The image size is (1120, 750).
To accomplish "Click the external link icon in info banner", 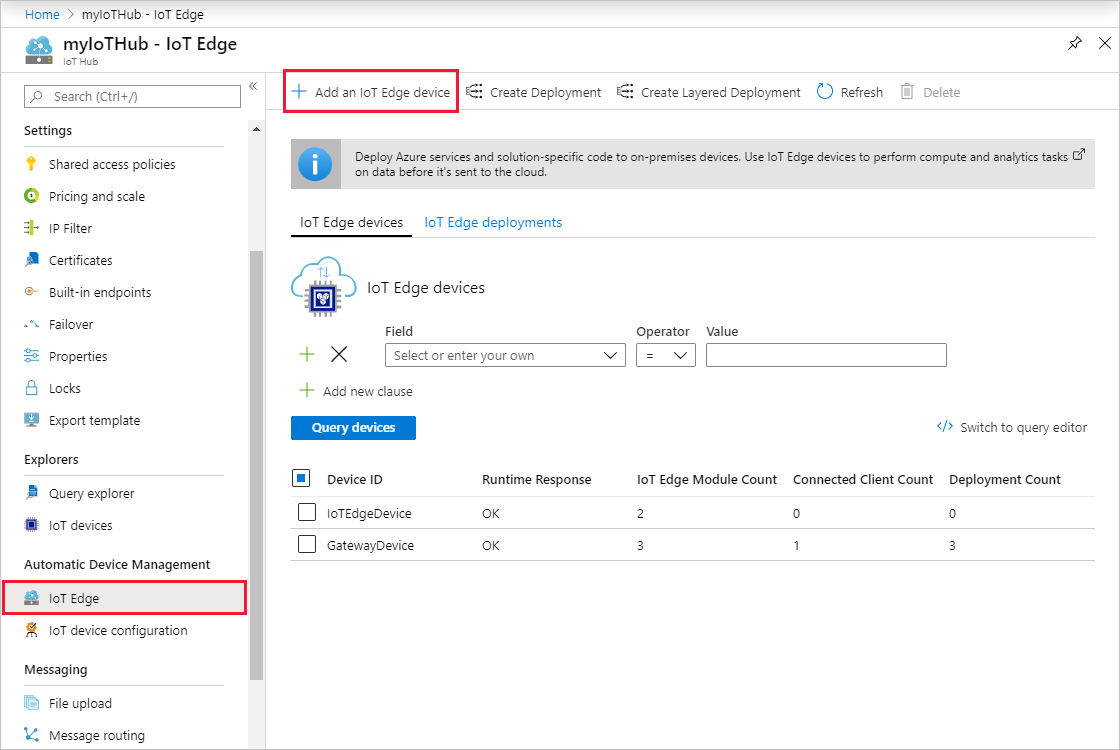I will [x=1078, y=156].
